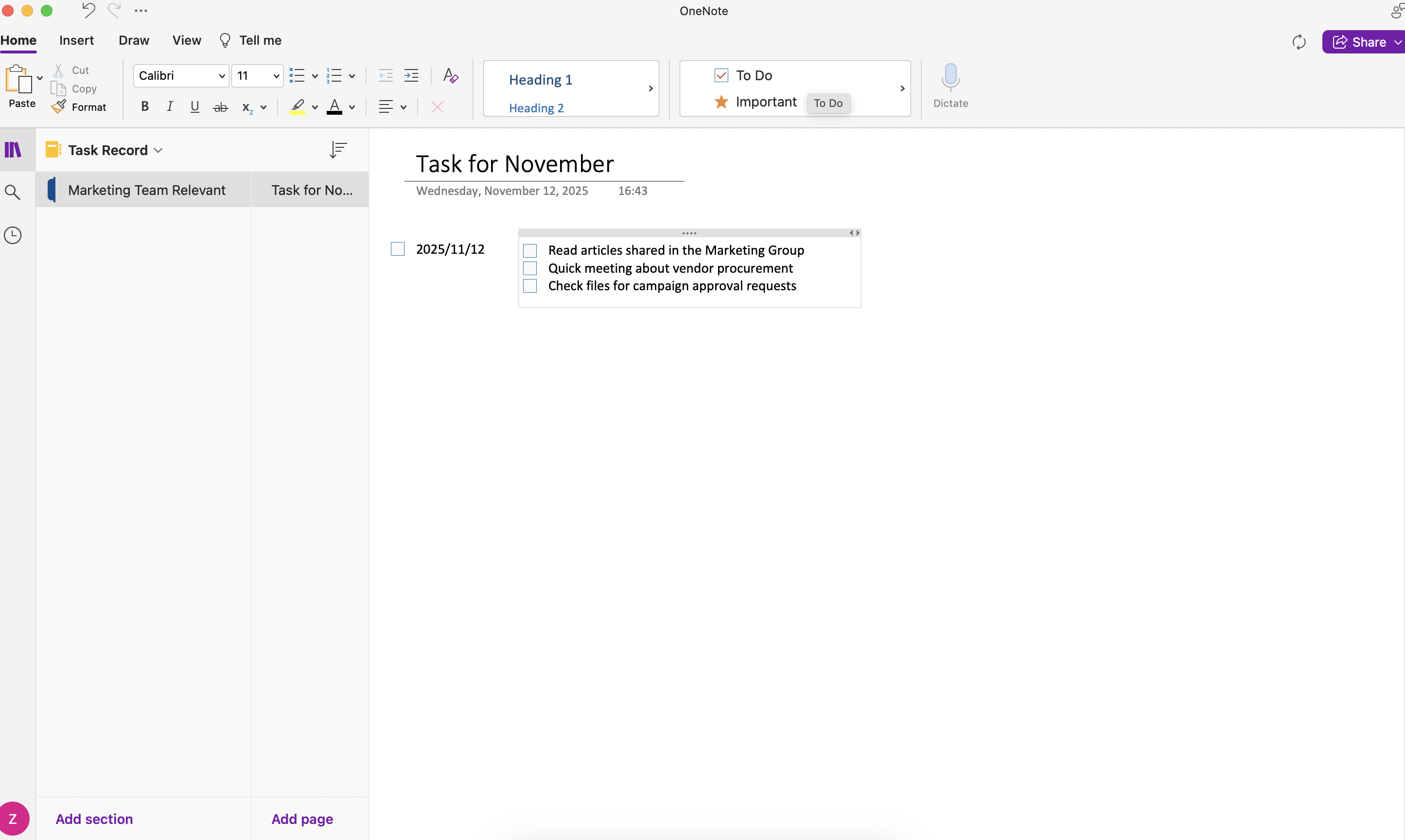Click the Paste clipboard icon
This screenshot has height=840, width=1405.
[x=18, y=79]
